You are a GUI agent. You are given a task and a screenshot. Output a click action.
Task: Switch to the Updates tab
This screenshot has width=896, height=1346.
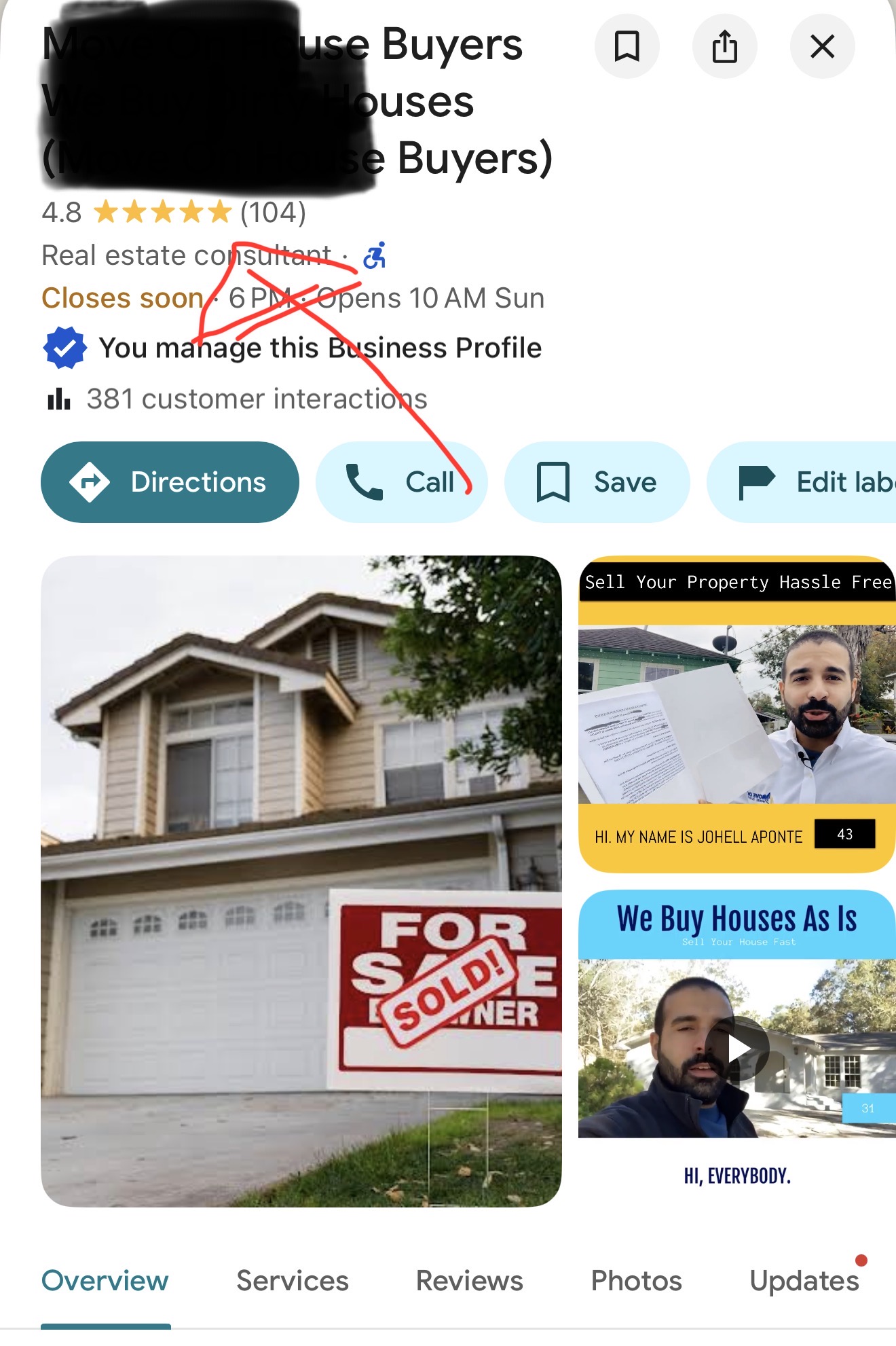(804, 1281)
